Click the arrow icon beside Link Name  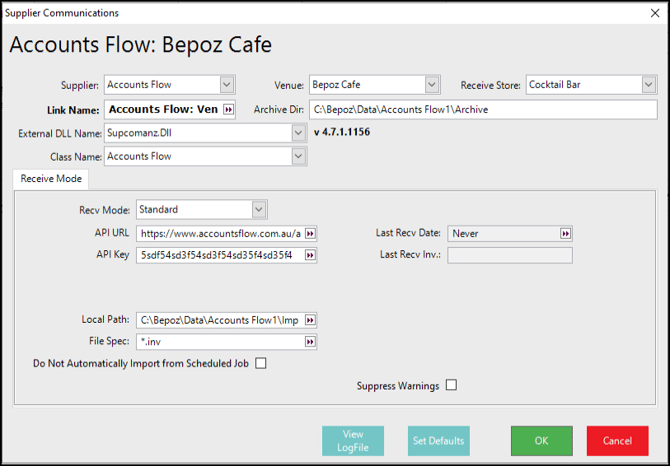click(x=229, y=110)
